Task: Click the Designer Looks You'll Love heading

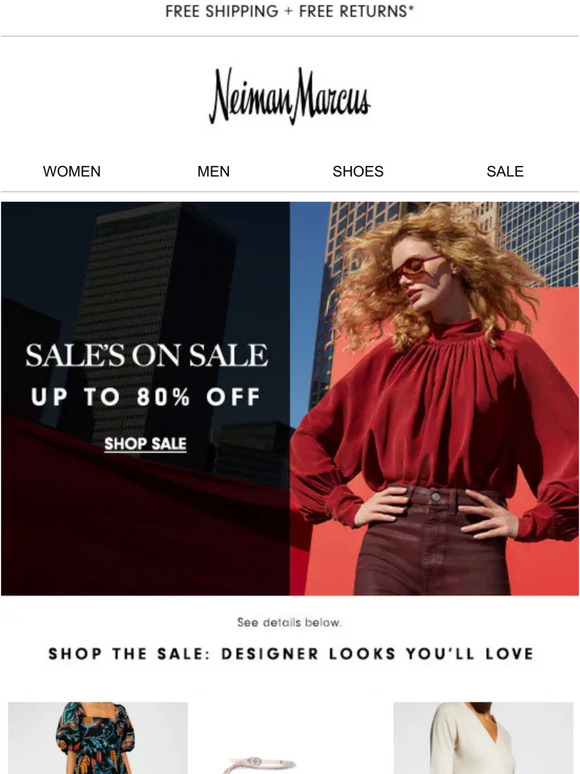Action: point(378,654)
